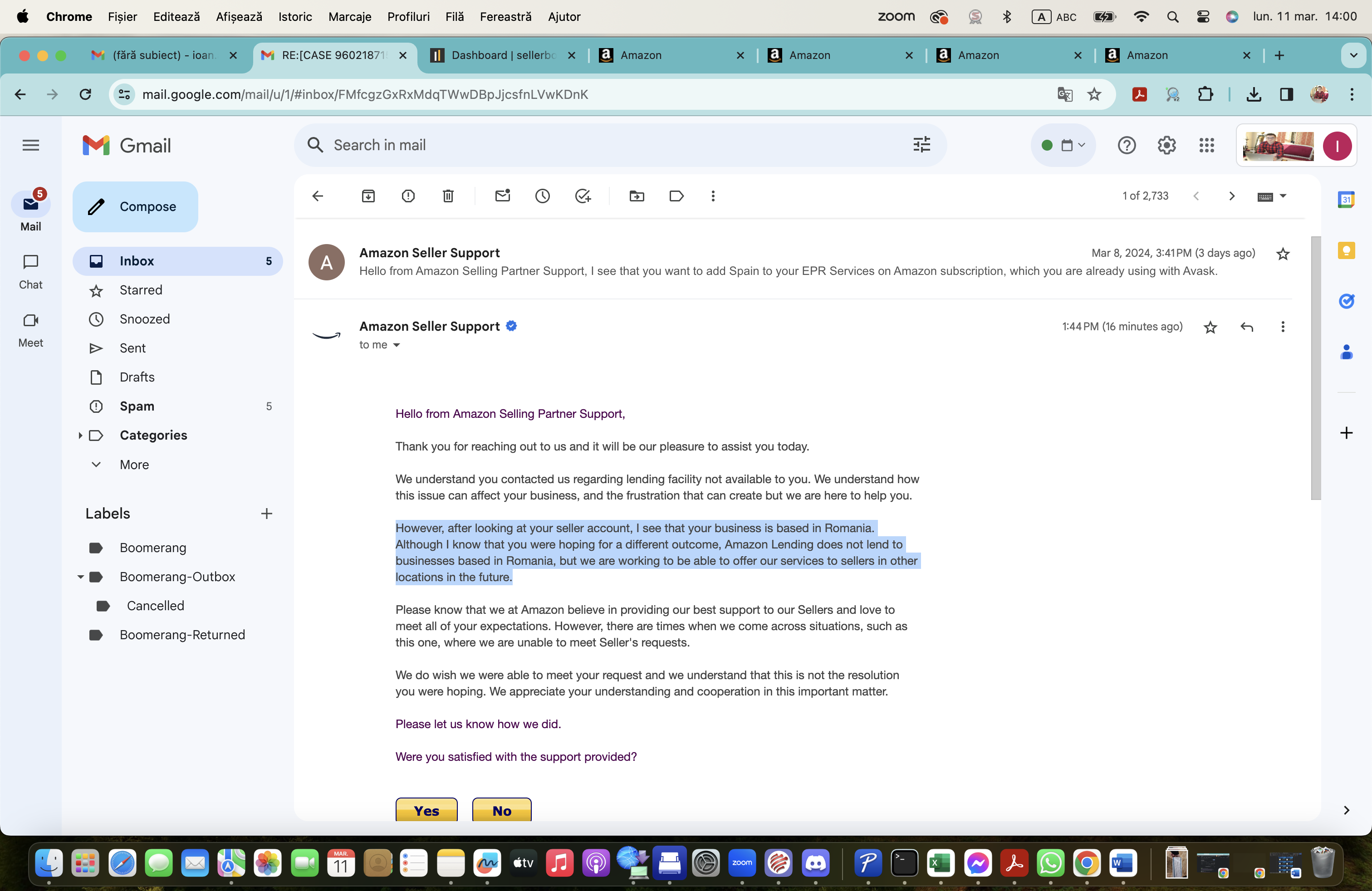The image size is (1372, 891).
Task: Open Gmail Support help icon
Action: [1127, 145]
